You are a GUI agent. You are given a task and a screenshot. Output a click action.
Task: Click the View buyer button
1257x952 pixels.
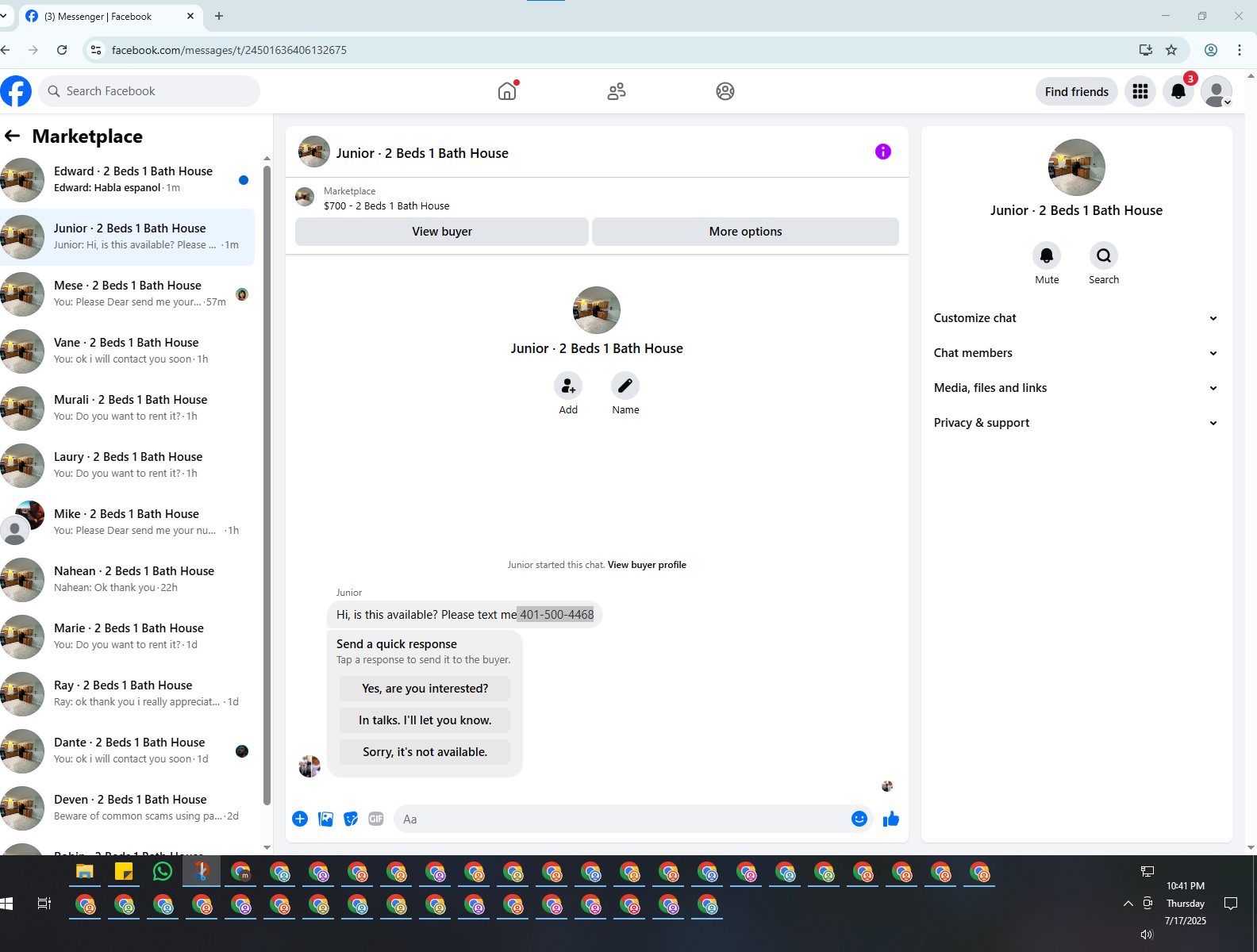tap(442, 232)
